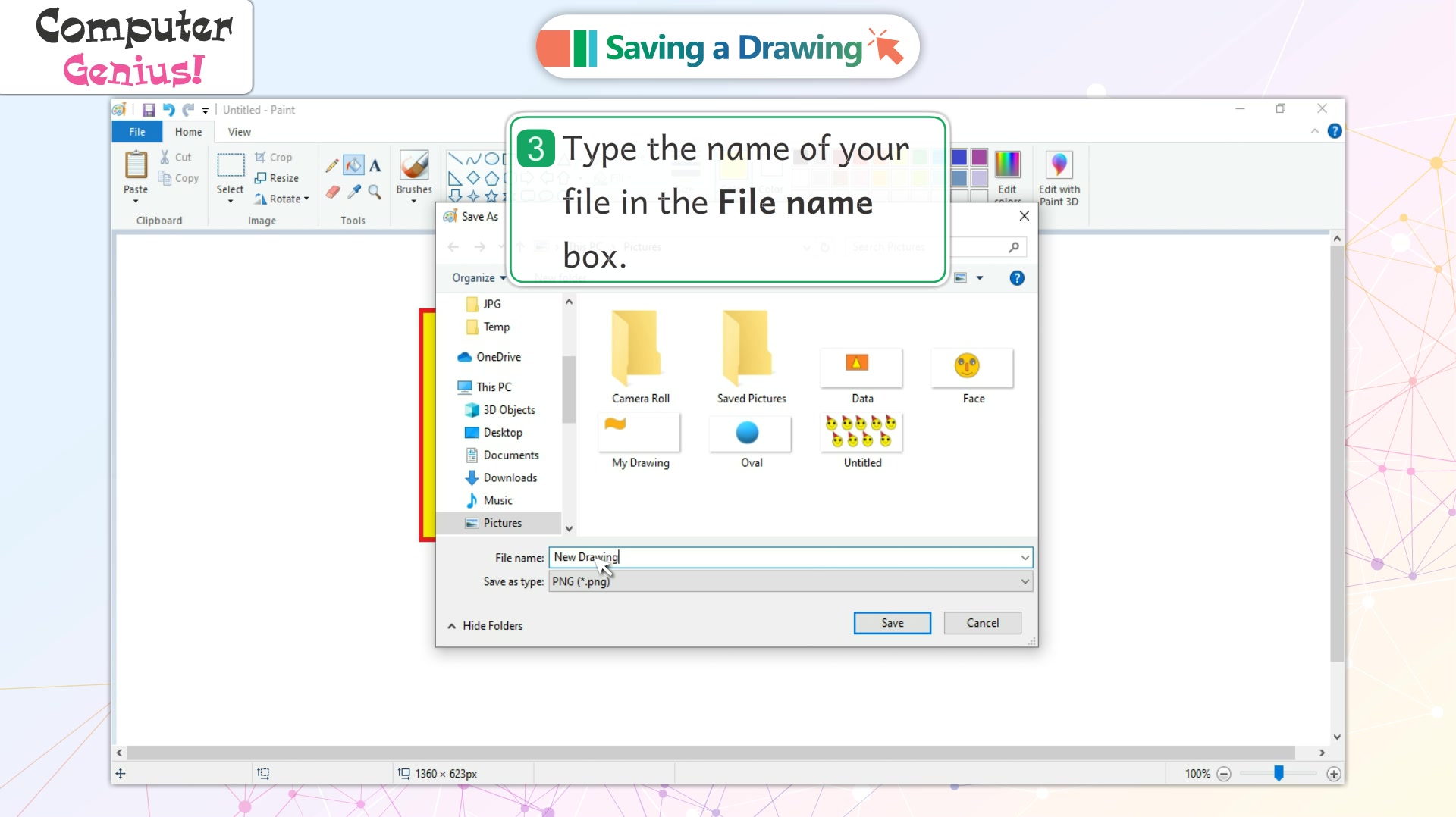Select the My Drawing image file
The image size is (1456, 817).
click(640, 442)
